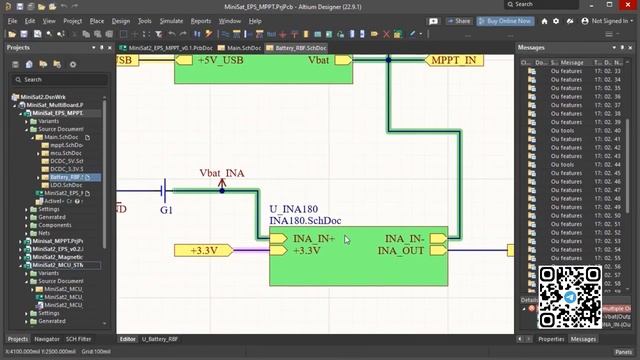
Task: Click the feedback speech bubble icon
Action: point(433,21)
